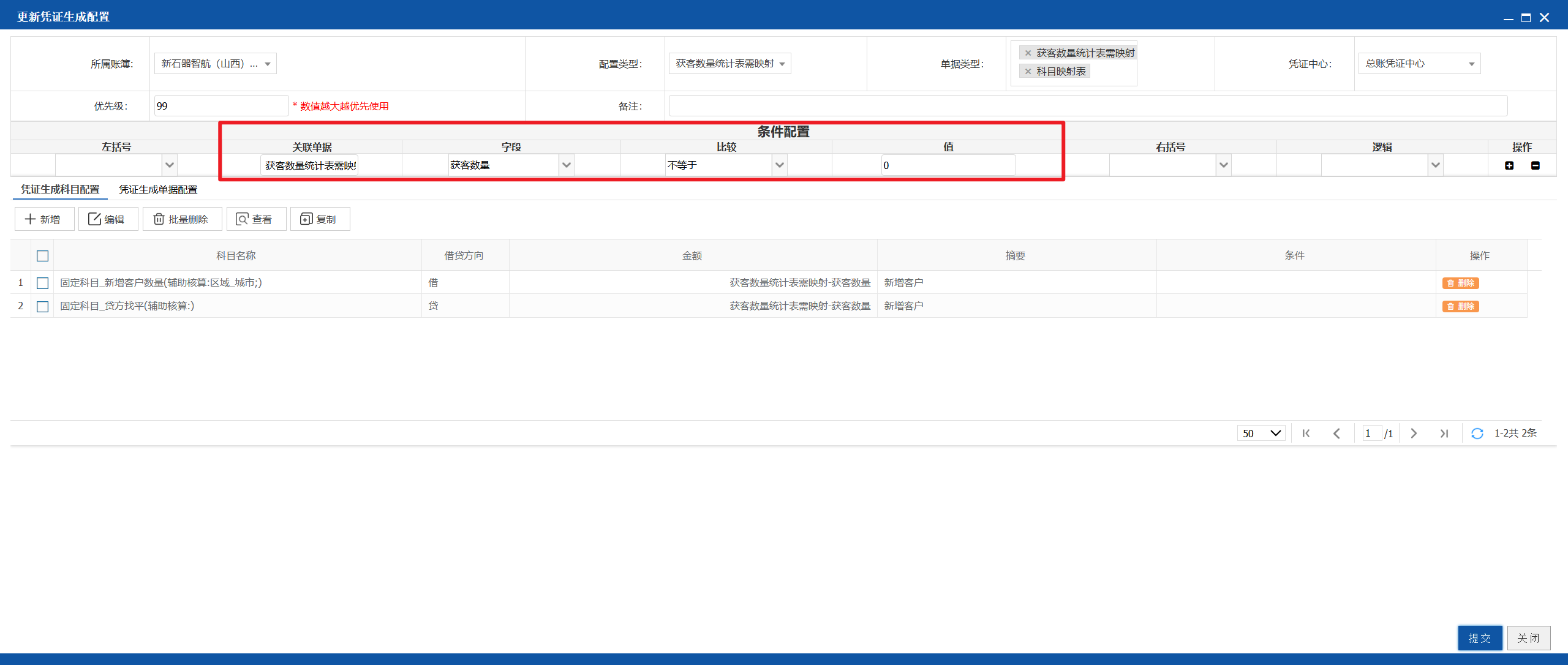
Task: Check row 1 固定科目_新增客户数量 checkbox
Action: point(42,283)
